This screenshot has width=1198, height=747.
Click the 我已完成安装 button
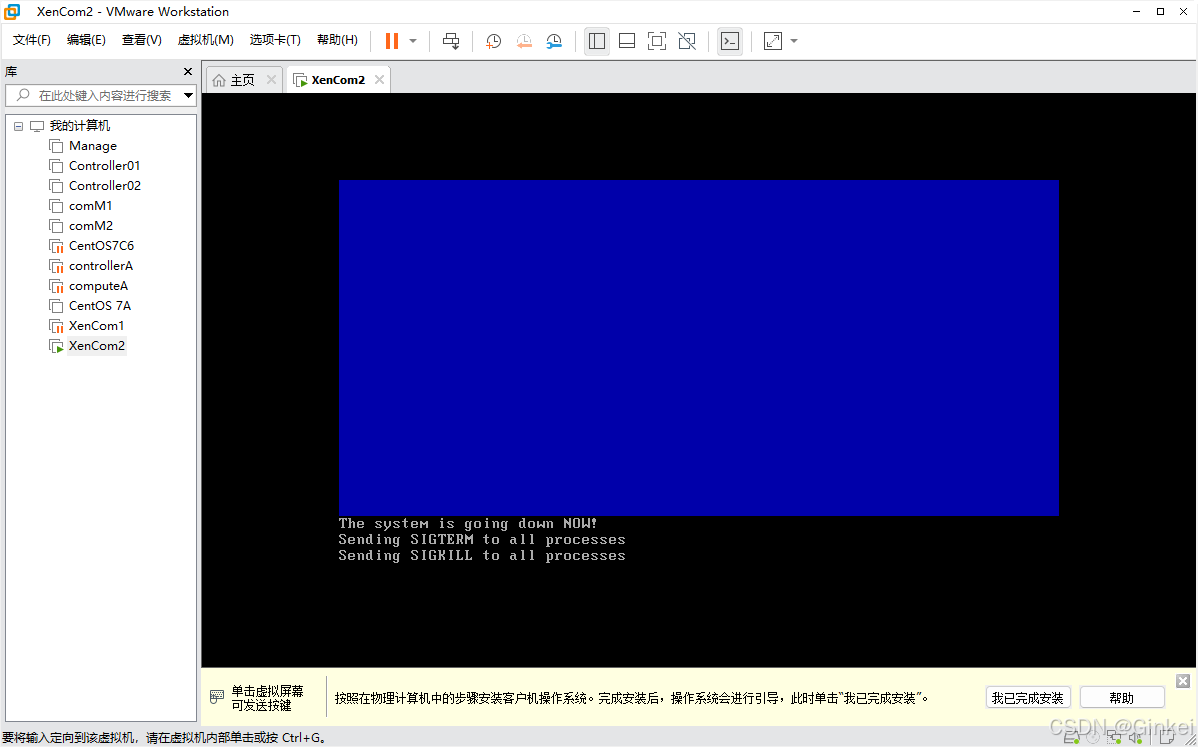[x=1028, y=698]
